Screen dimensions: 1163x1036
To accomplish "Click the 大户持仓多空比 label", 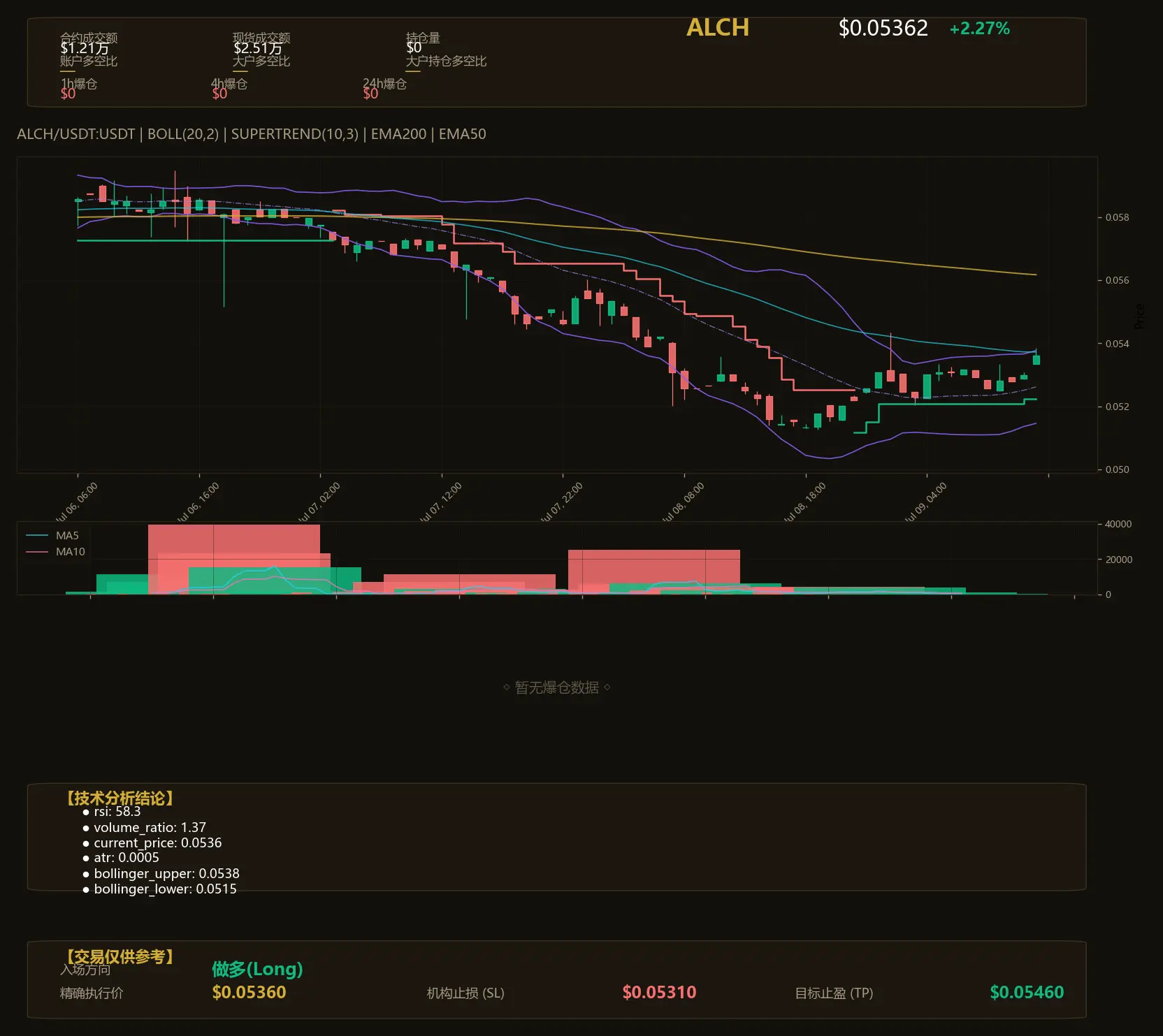I will pyautogui.click(x=446, y=61).
